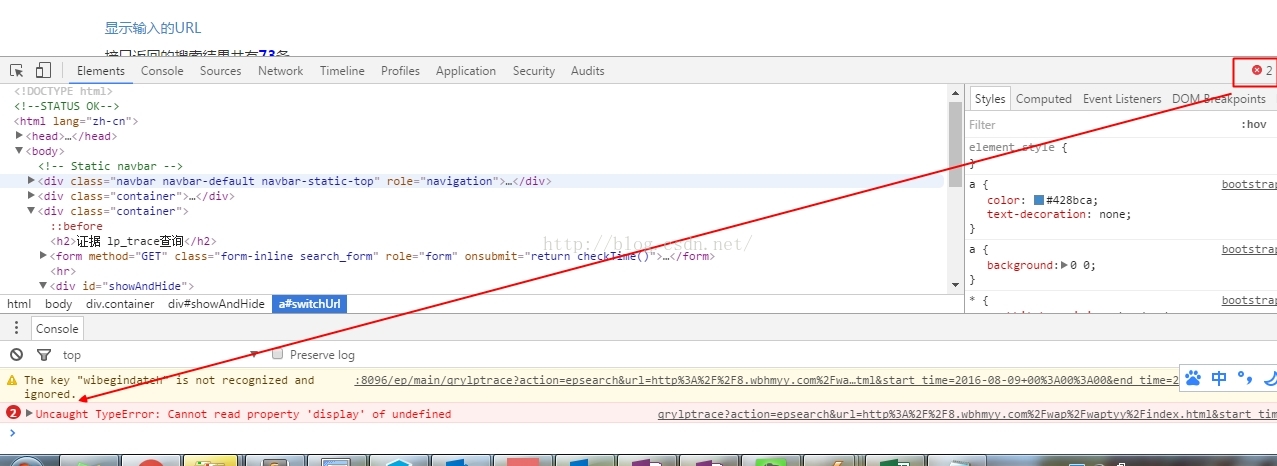Enable the Preserve log checkbox
Image resolution: width=1277 pixels, height=466 pixels.
coord(278,355)
